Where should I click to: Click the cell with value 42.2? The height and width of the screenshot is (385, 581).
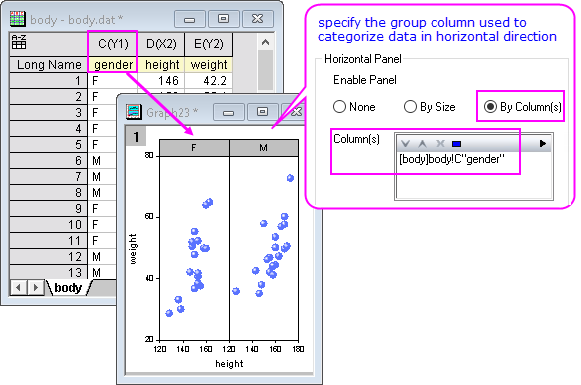(x=209, y=80)
